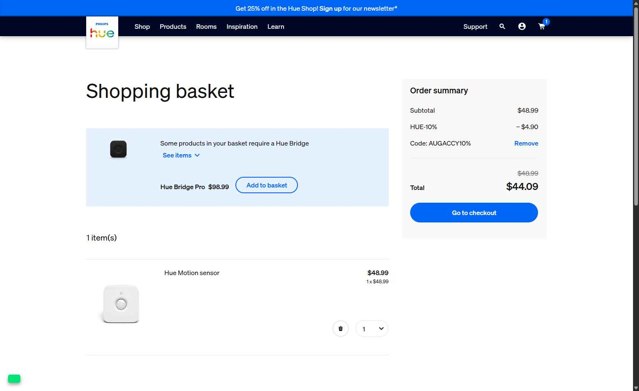Open the Shop menu
The width and height of the screenshot is (639, 391).
tap(142, 27)
